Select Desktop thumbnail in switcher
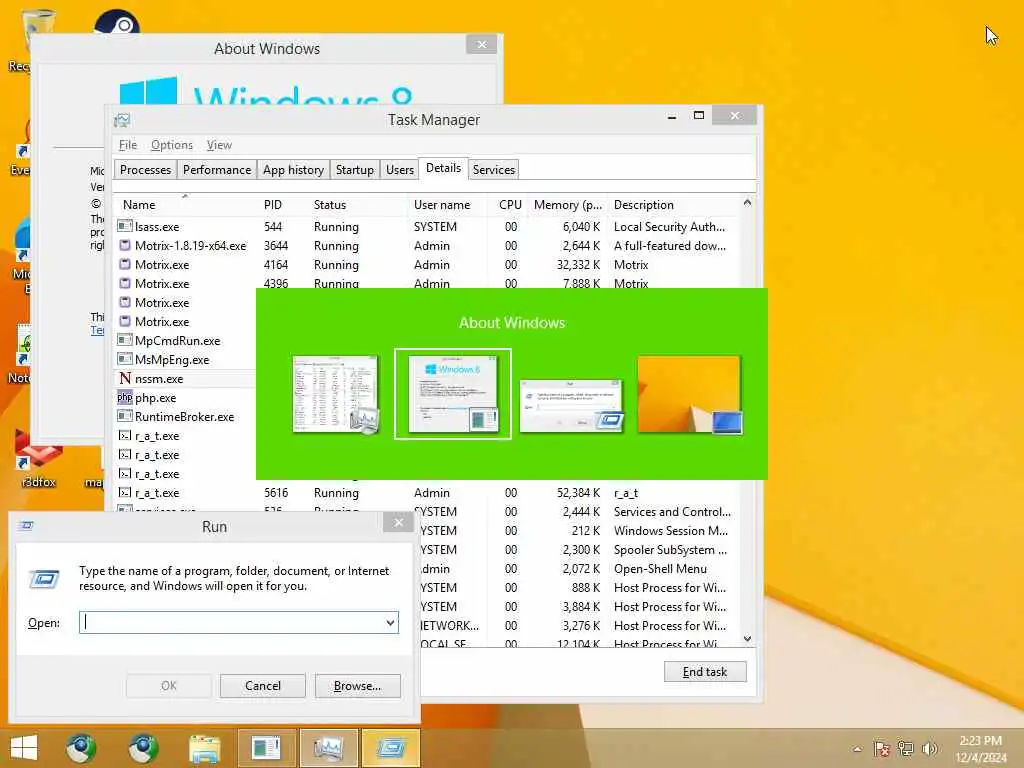Image resolution: width=1024 pixels, height=768 pixels. click(x=690, y=394)
